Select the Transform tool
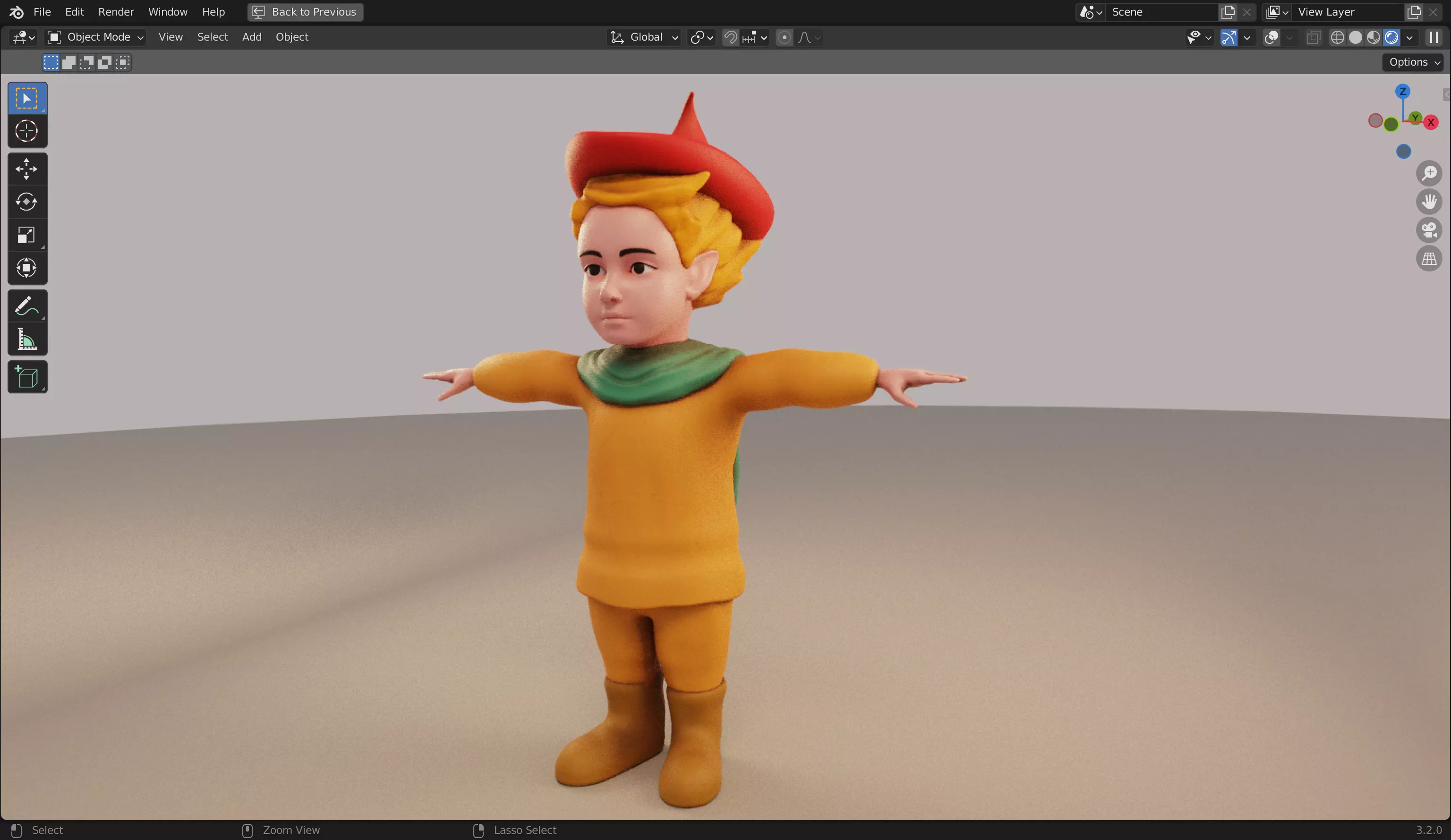Viewport: 1451px width, 840px height. 27,268
